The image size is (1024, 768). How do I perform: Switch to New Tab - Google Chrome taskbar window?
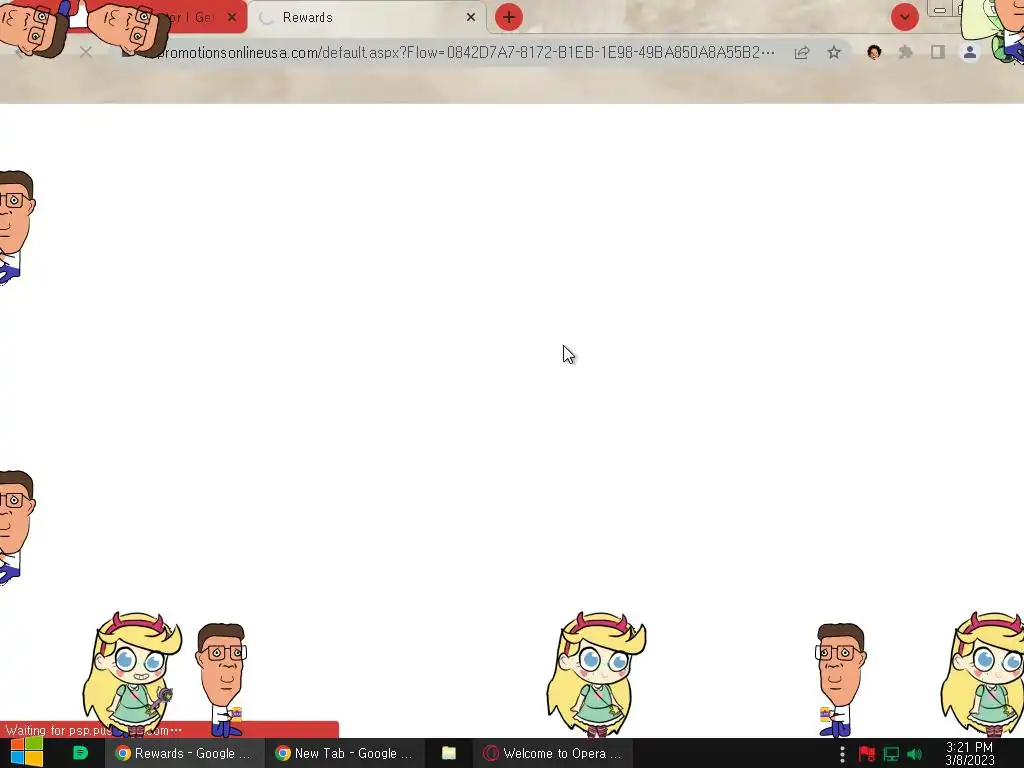pos(344,753)
